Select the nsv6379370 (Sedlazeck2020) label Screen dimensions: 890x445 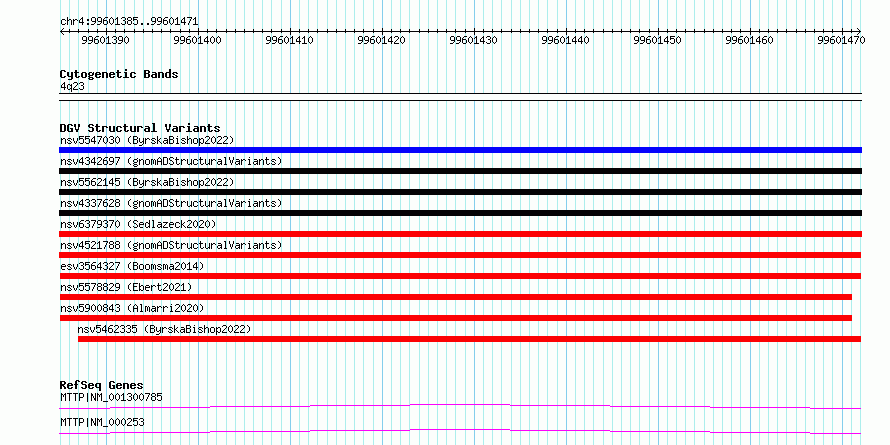coord(138,224)
